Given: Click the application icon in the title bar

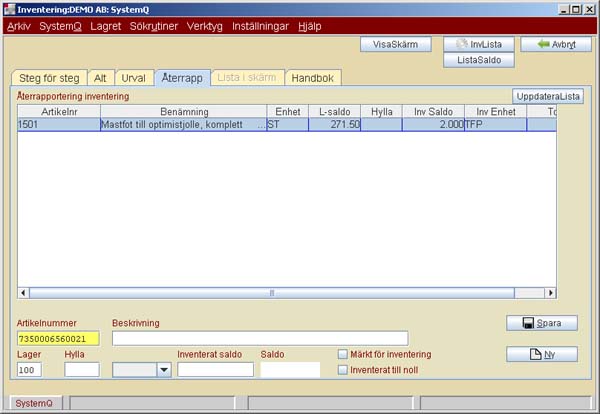Looking at the screenshot, I should [x=9, y=8].
